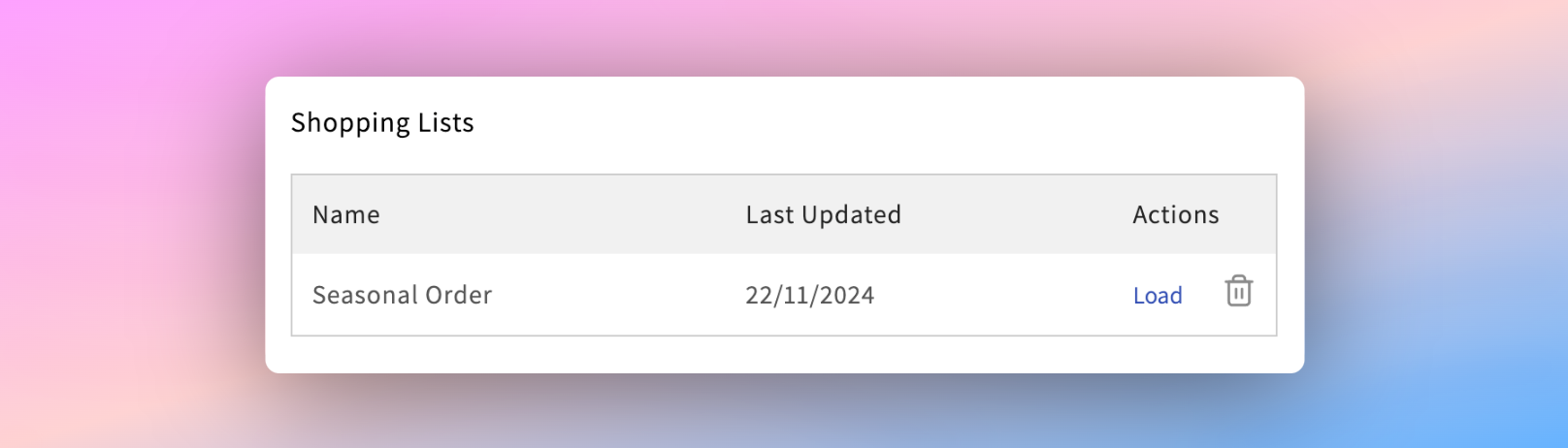Select the 22/11/2024 date cell

pyautogui.click(x=809, y=295)
